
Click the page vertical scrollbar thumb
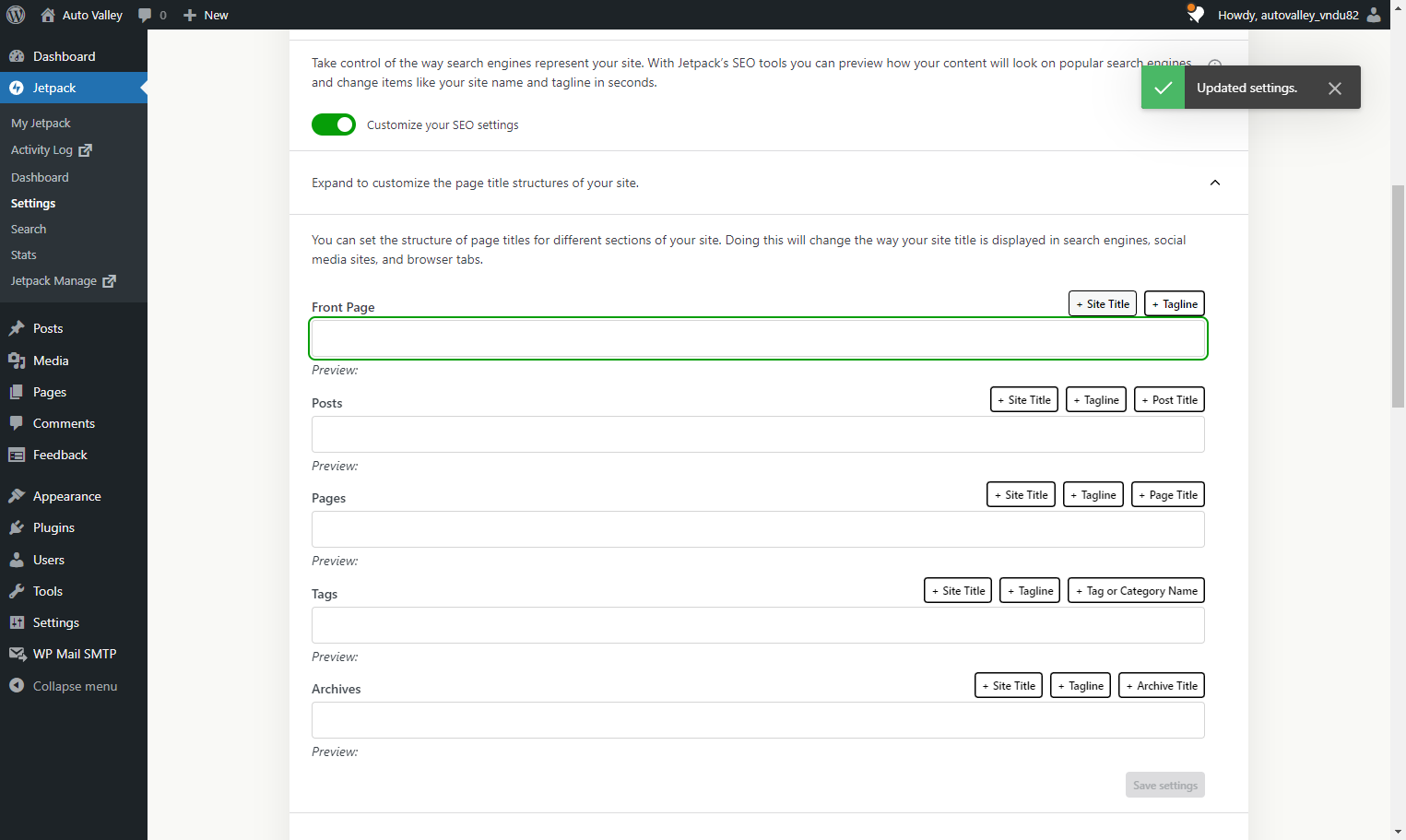point(1398,295)
